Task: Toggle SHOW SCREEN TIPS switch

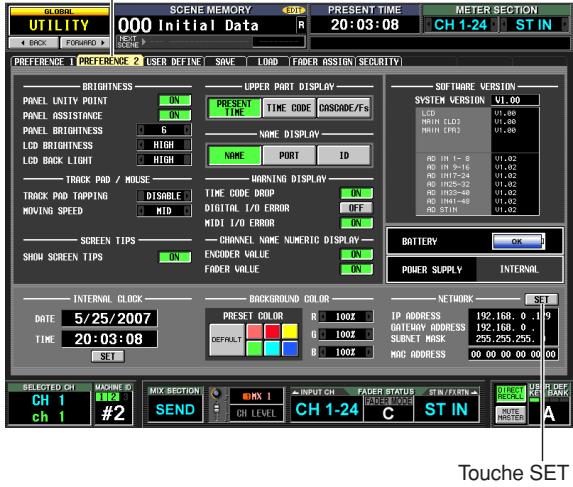Action: click(x=175, y=257)
